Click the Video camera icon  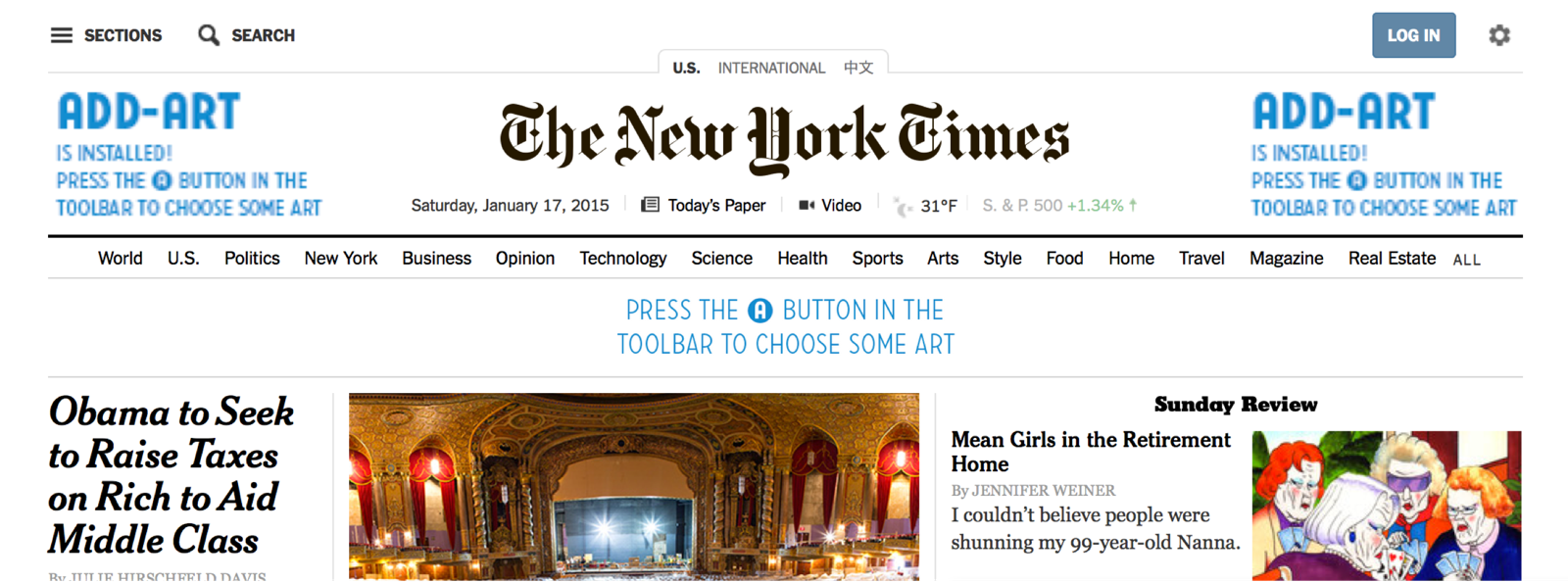coord(807,205)
